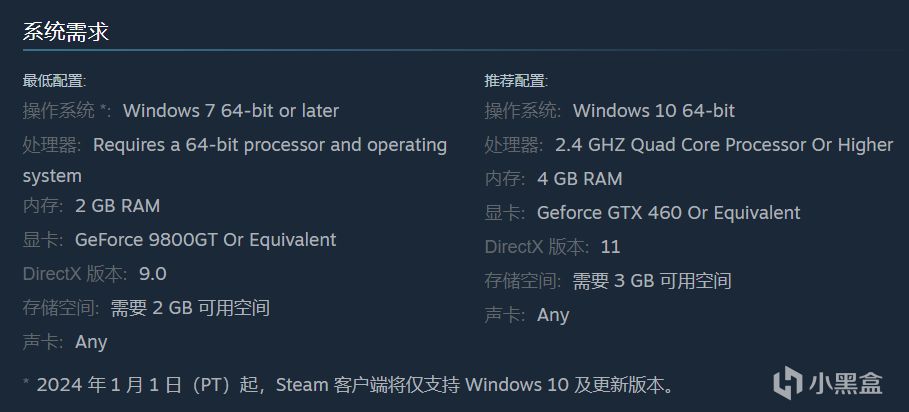Click the recommended 声卡 Any value
The width and height of the screenshot is (909, 412).
click(553, 315)
